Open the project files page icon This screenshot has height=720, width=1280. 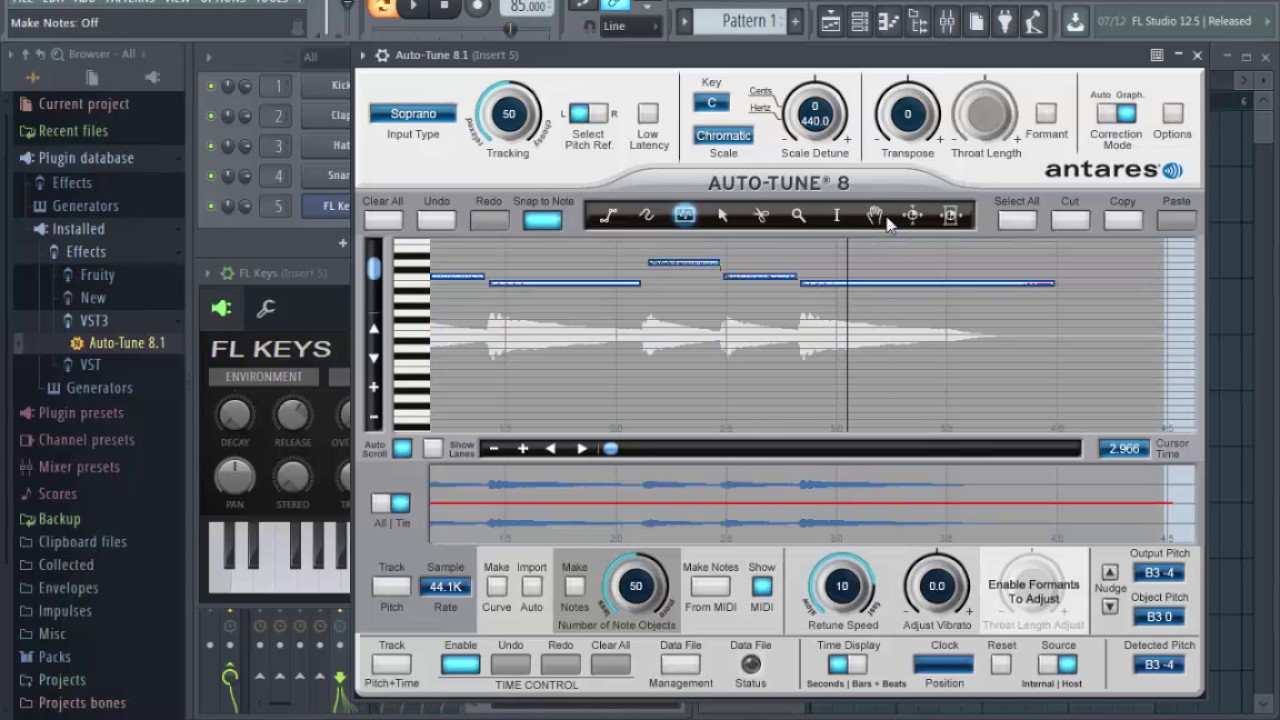coord(976,20)
